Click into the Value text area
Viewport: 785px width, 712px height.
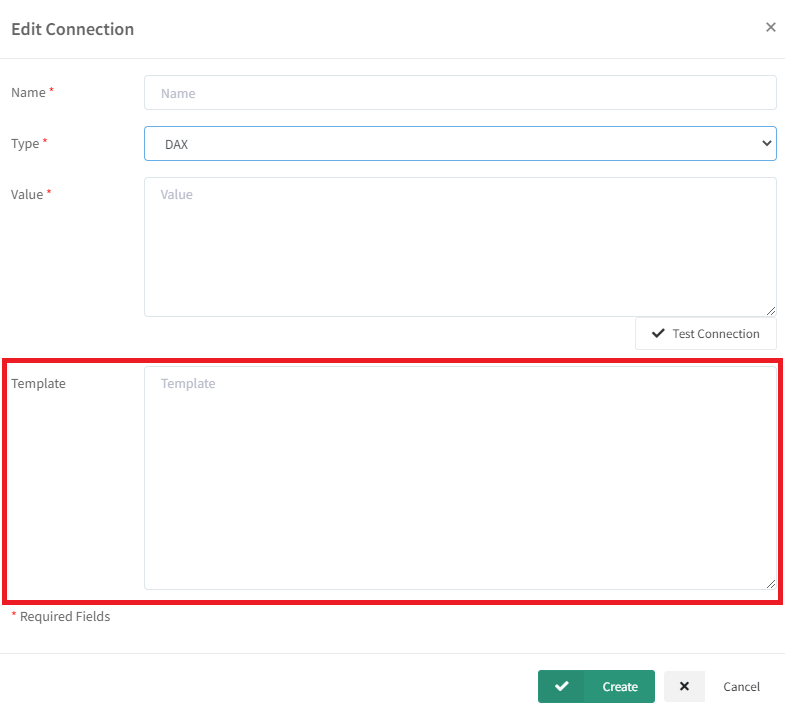pyautogui.click(x=460, y=247)
